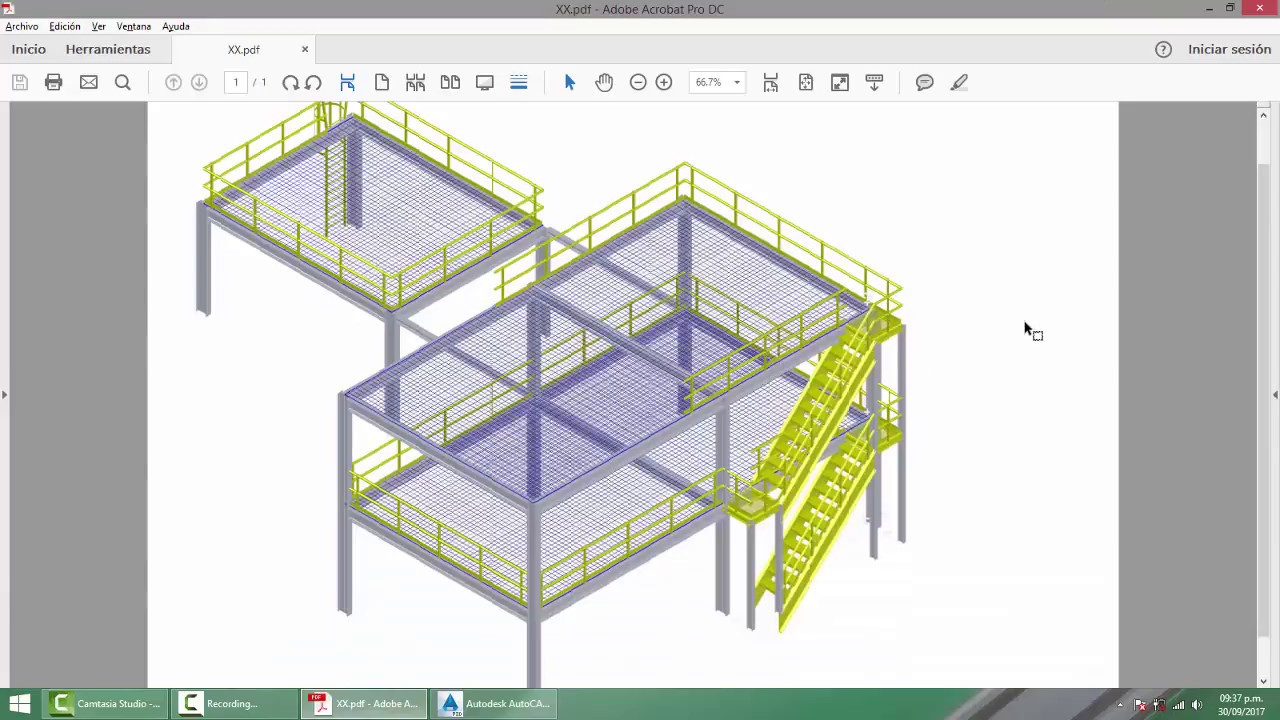
Task: Open the Archivo menu
Action: 22,27
